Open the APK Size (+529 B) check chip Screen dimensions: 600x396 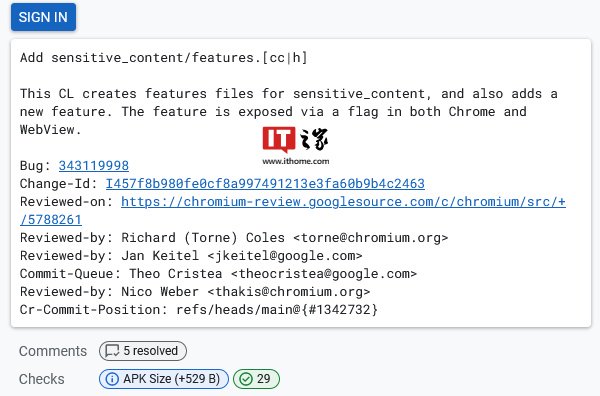tap(164, 379)
